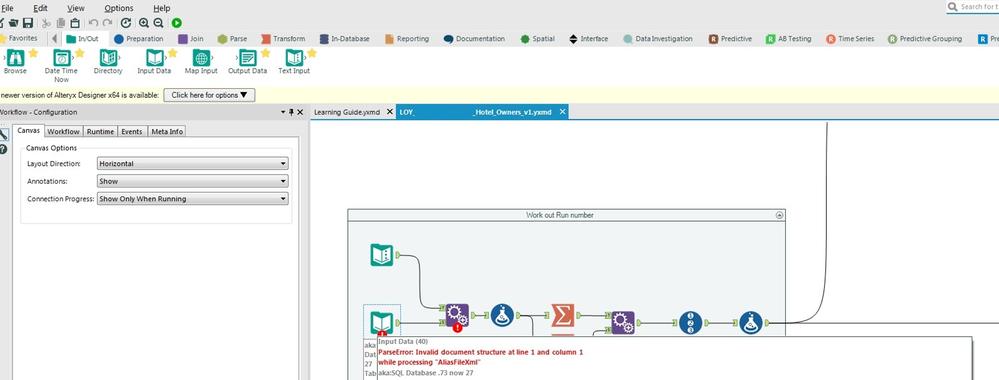The width and height of the screenshot is (999, 380).
Task: Switch to Learning Guide.yxmd document tab
Action: click(347, 112)
